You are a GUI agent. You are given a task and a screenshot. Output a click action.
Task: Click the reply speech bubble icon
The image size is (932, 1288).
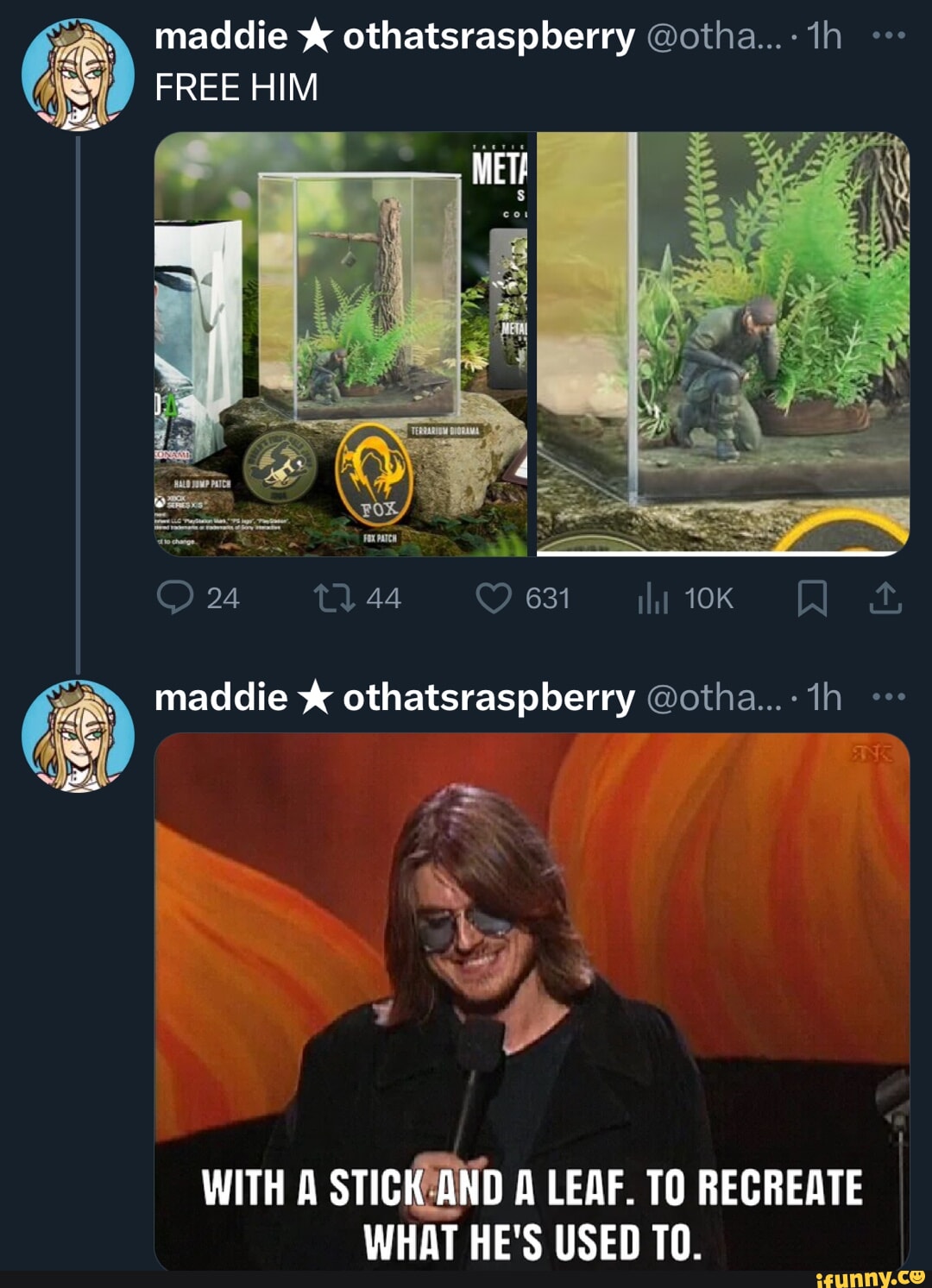click(x=175, y=597)
